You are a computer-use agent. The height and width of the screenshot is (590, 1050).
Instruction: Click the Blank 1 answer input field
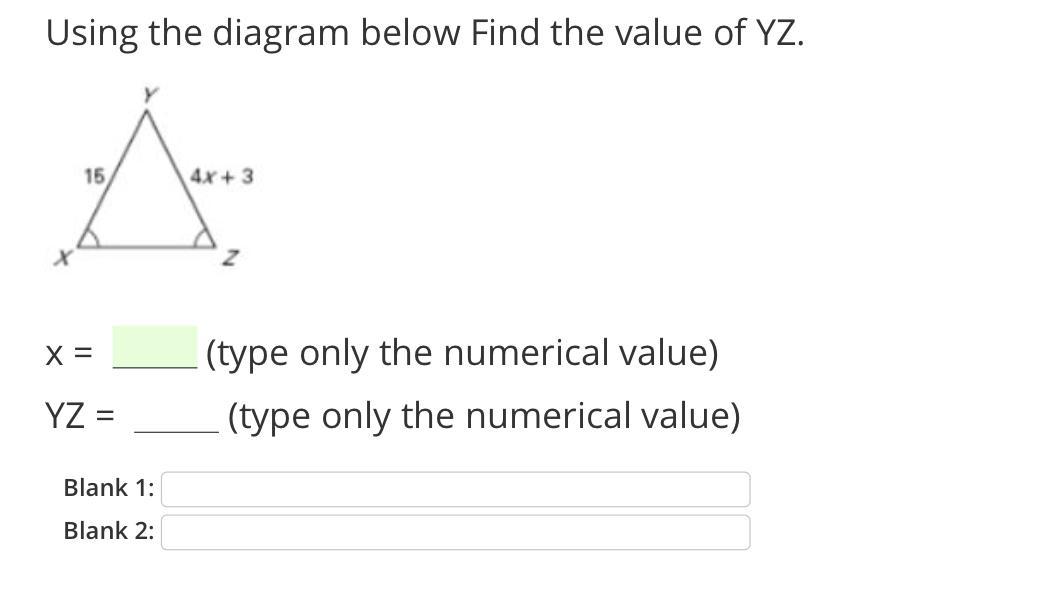[x=455, y=489]
